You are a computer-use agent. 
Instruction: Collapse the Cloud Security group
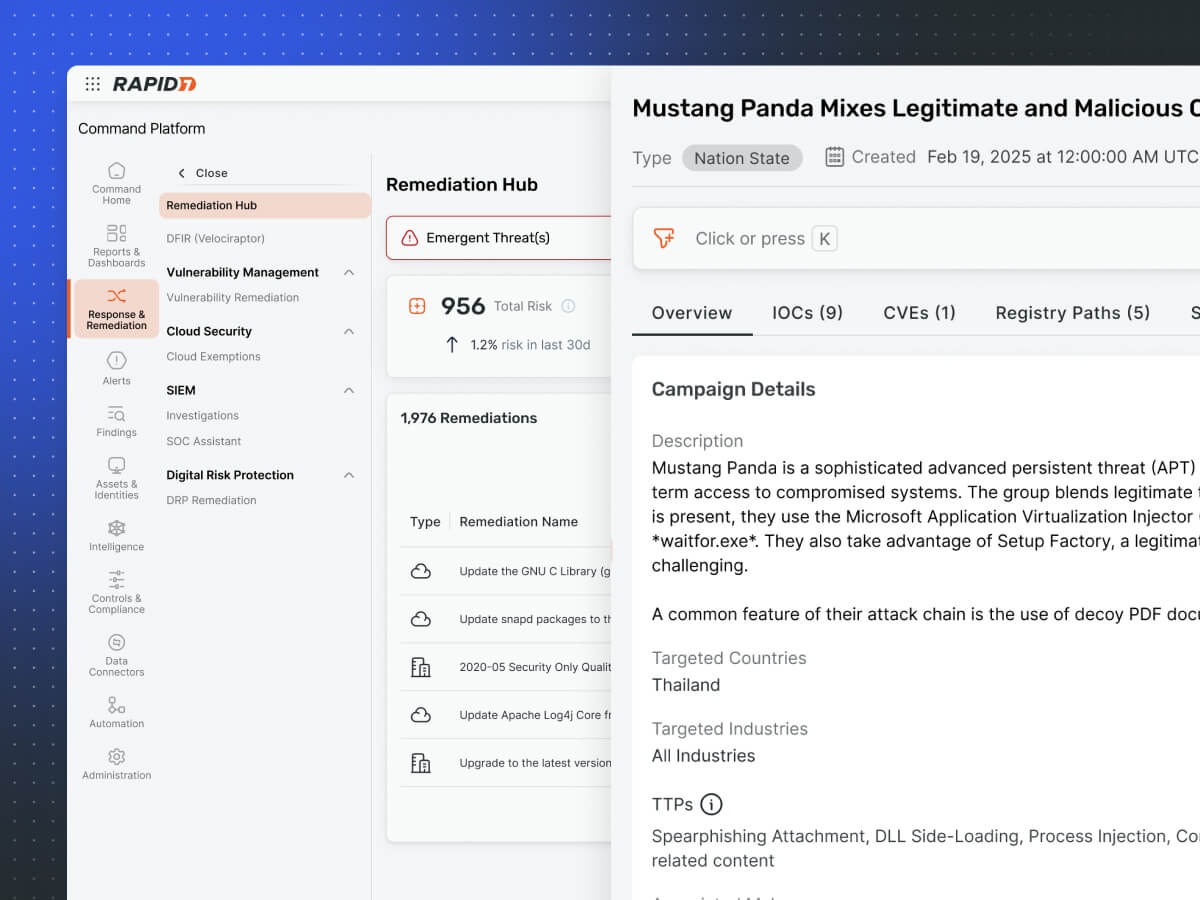tap(349, 331)
